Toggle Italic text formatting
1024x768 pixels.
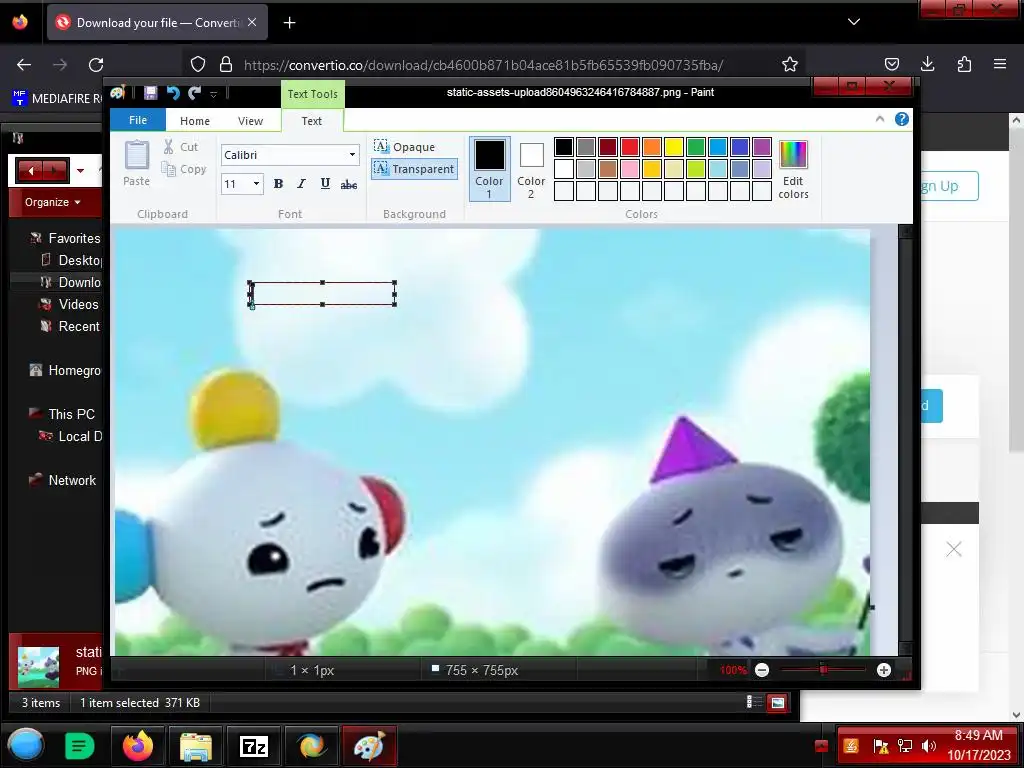[301, 184]
